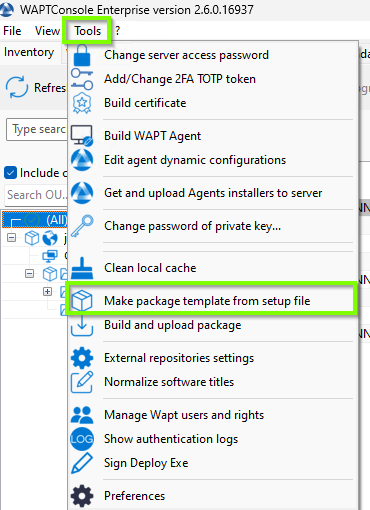Screen dimensions: 370x510
Task: Click the broom icon for Clean local cache
Action: coord(82,268)
